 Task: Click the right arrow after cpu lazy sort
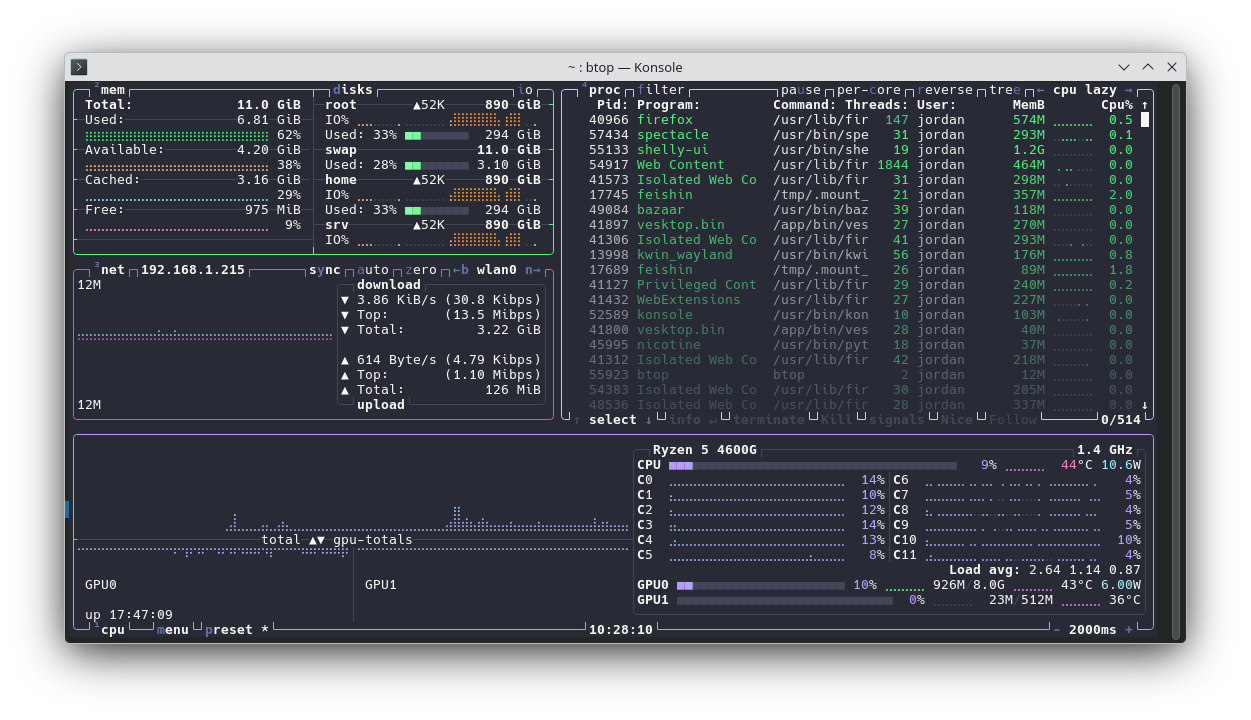pos(1128,90)
